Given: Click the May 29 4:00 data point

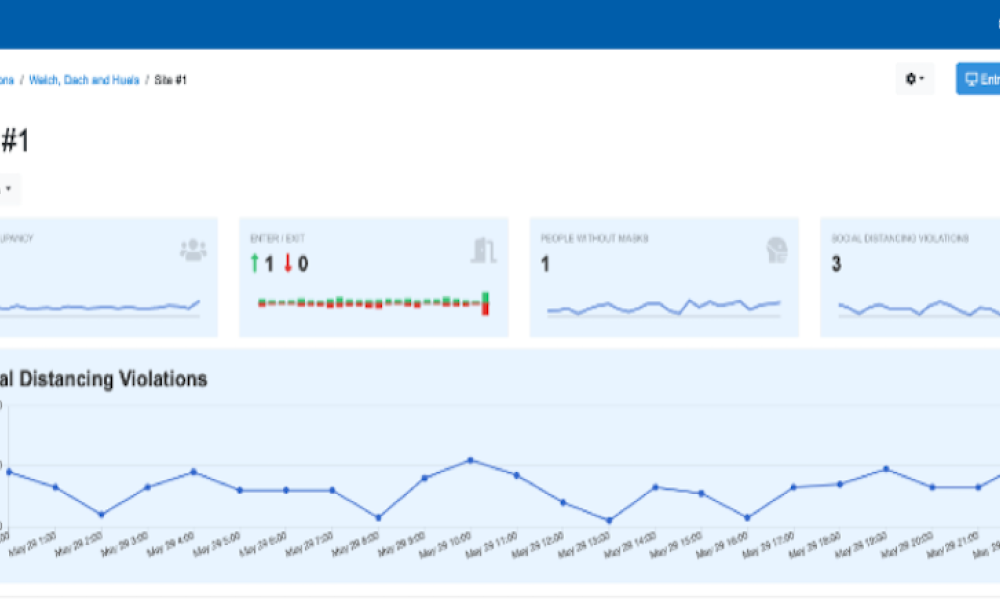Looking at the screenshot, I should tap(194, 472).
